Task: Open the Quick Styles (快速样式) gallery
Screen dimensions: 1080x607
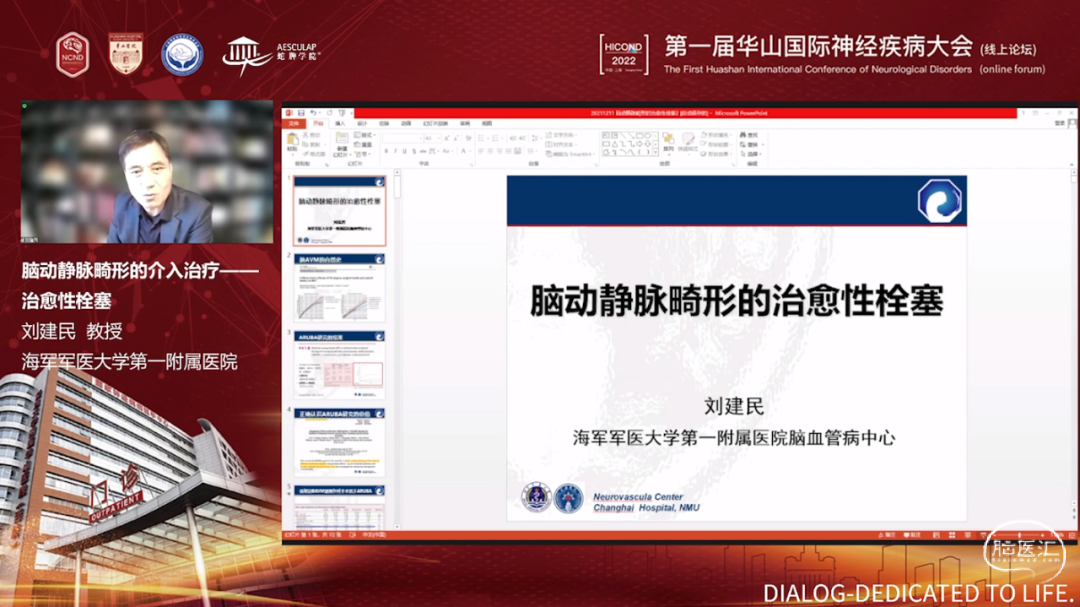Action: tap(688, 143)
